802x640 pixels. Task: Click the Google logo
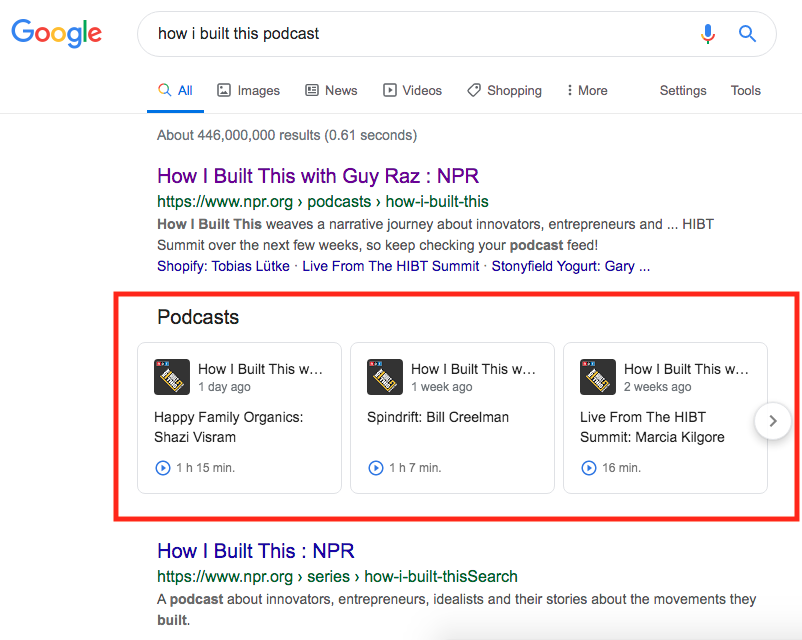57,33
